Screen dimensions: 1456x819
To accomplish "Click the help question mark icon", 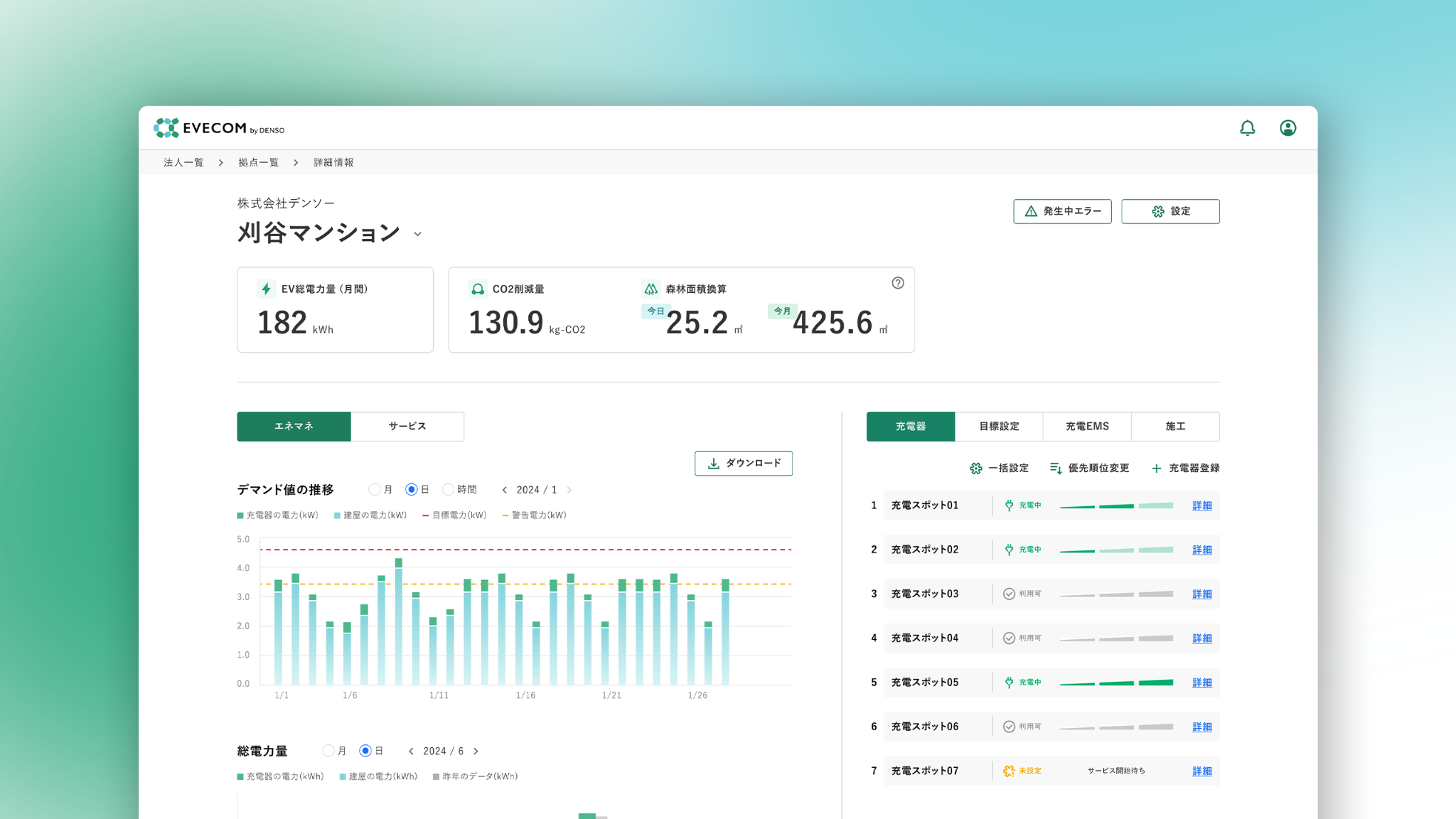I will (898, 283).
